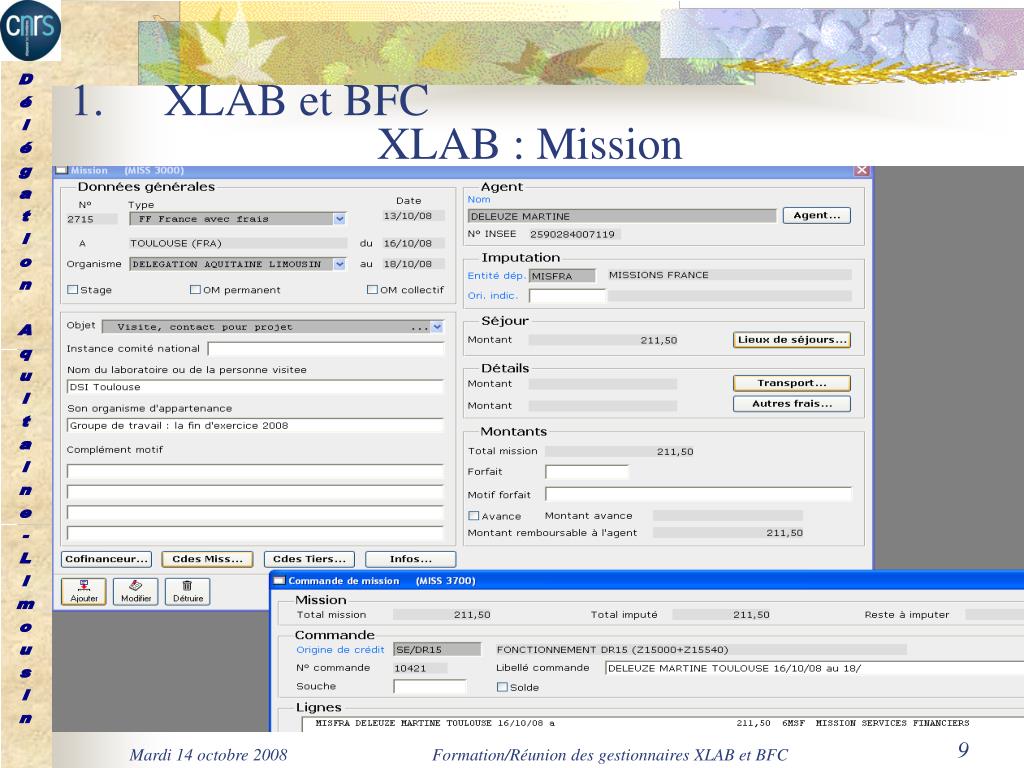Expand the Objet dropdown list
The image size is (1024, 768).
coord(437,327)
